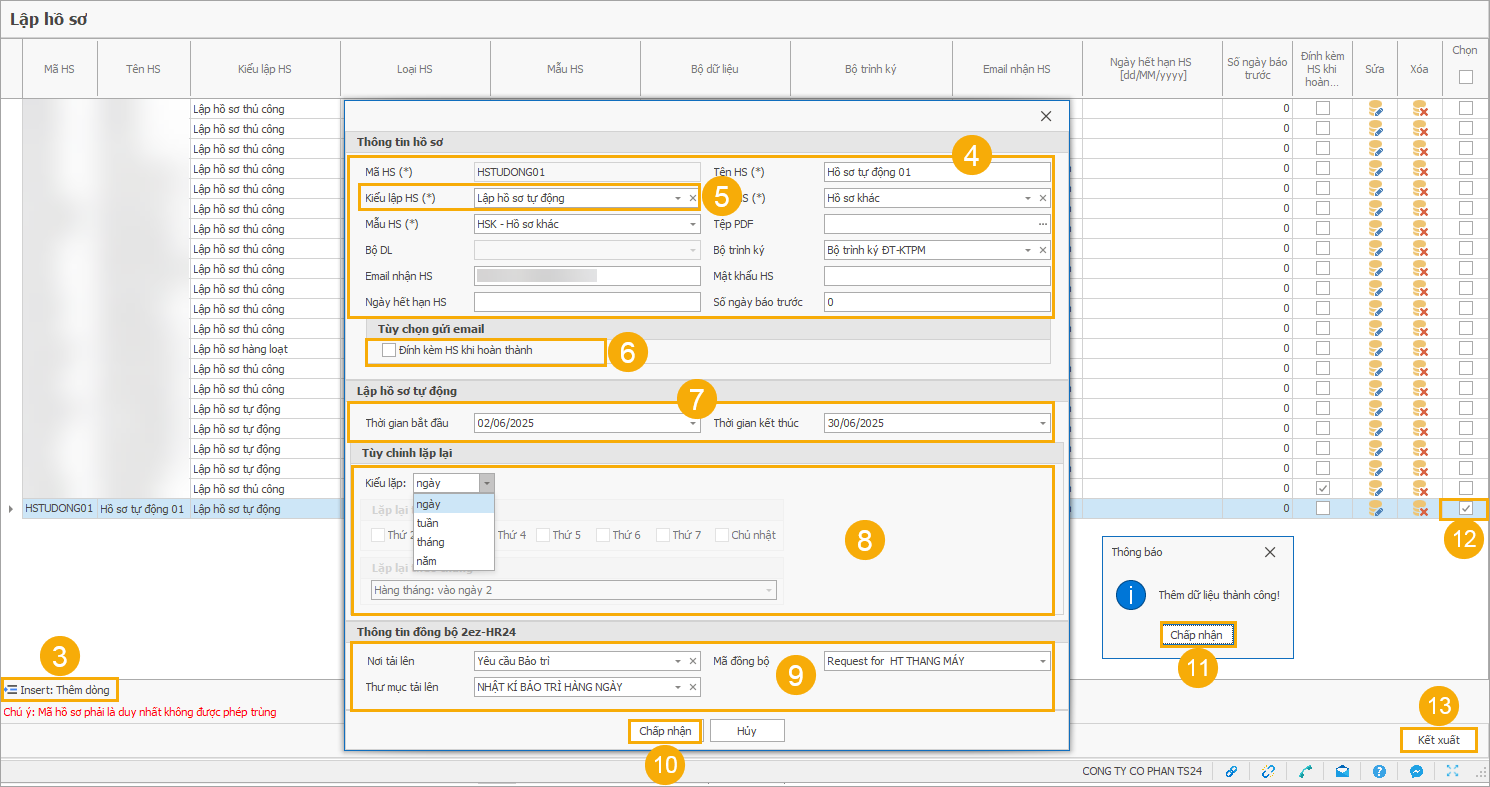Clear the Loại HS 'Hồ sơ khác' field with x
1490x787 pixels.
click(1042, 198)
